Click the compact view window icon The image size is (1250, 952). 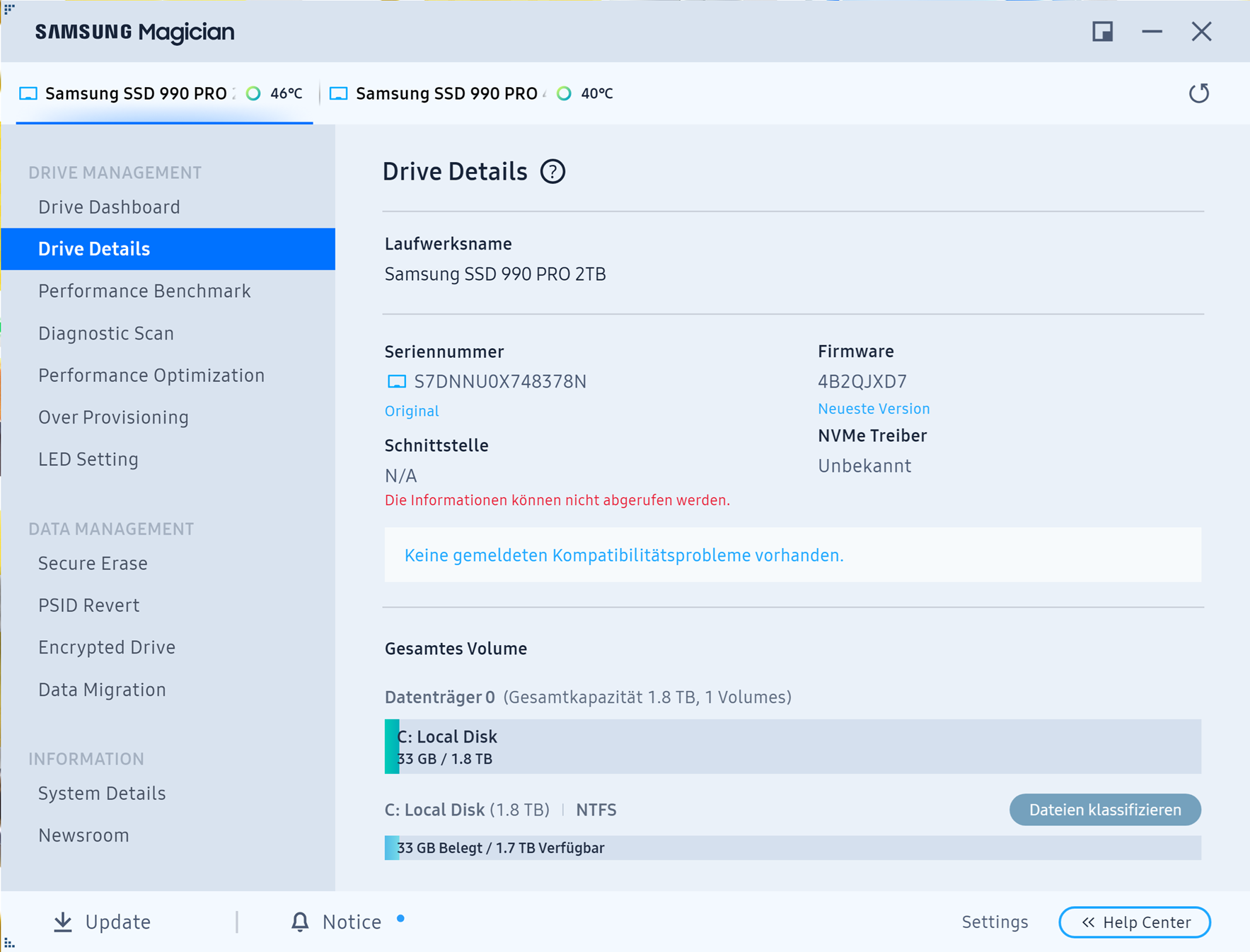1102,32
